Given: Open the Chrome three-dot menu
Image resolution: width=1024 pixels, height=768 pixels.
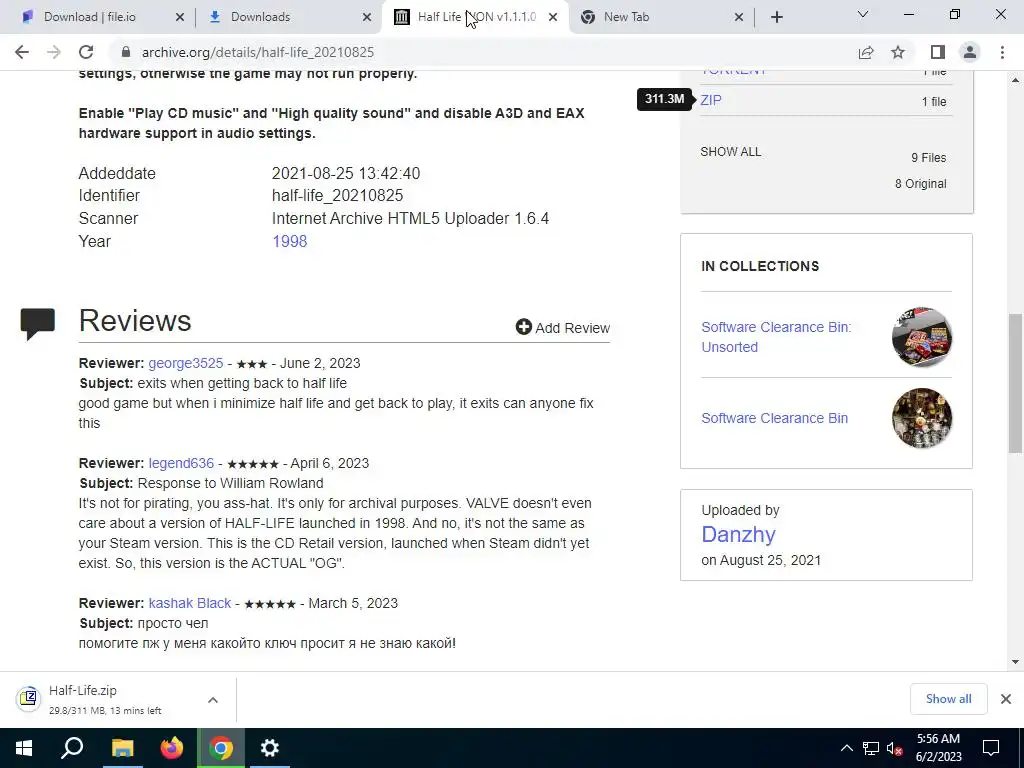Looking at the screenshot, I should pos(1002,52).
